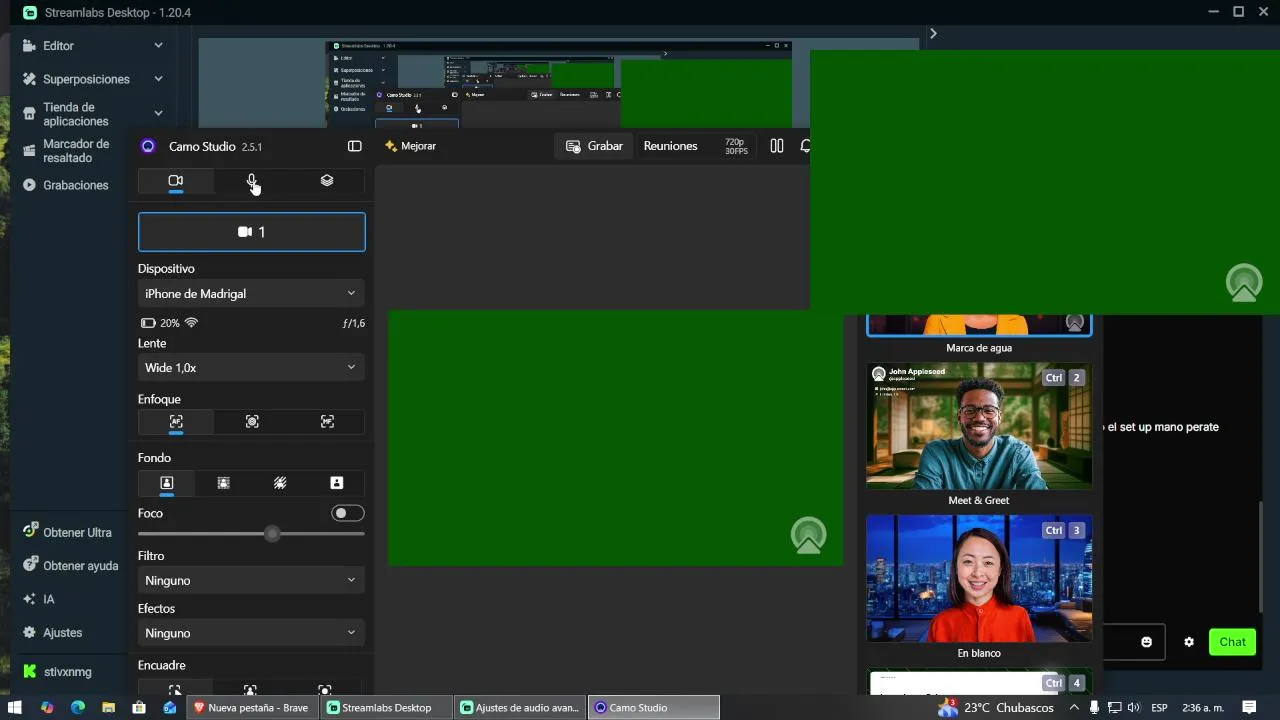Viewport: 1280px width, 720px height.
Task: Open the Efectos dropdown
Action: click(x=251, y=633)
